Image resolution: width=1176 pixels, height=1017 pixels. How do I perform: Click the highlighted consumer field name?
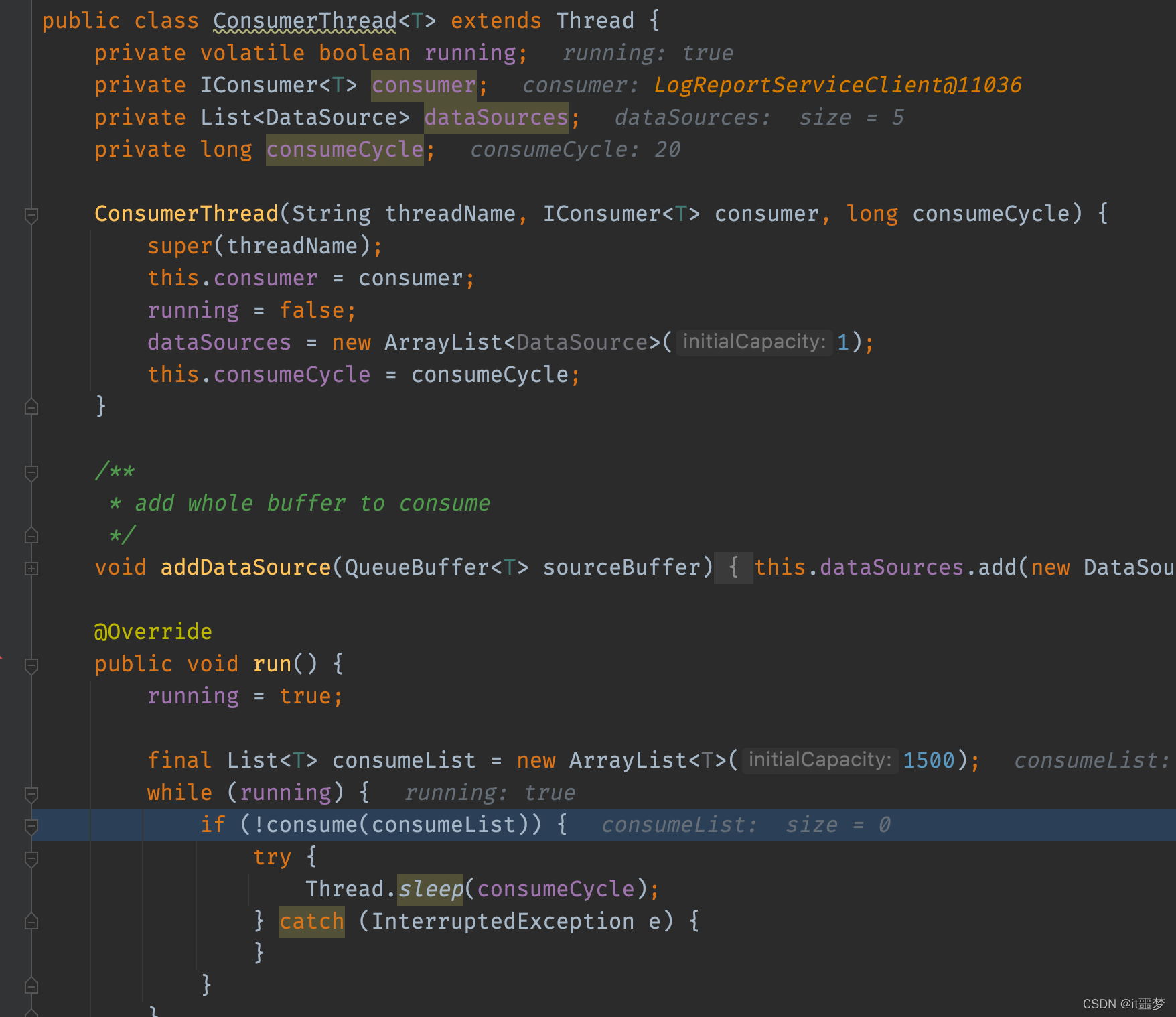(x=423, y=85)
